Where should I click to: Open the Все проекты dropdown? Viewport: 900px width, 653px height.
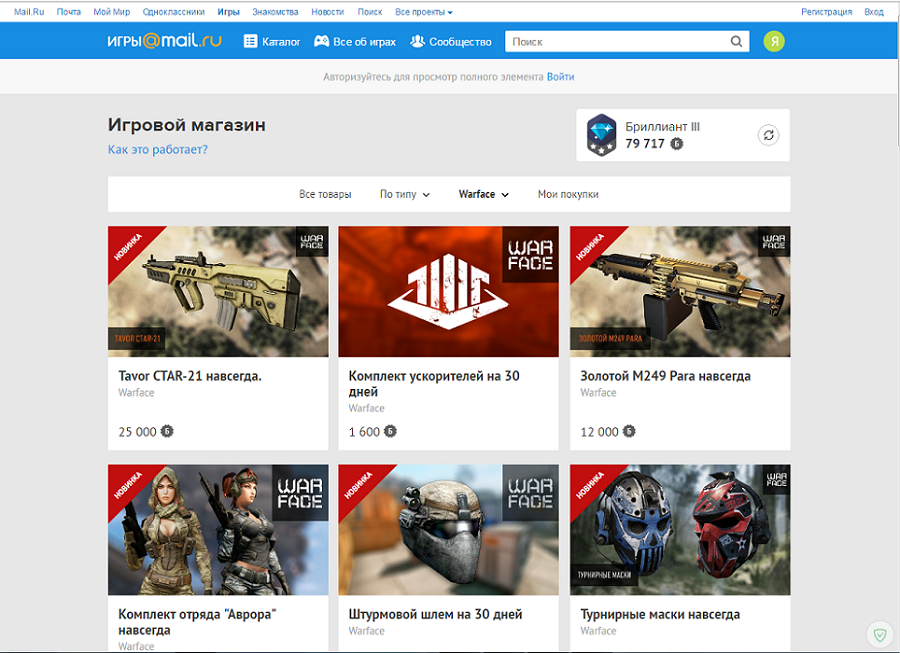coord(424,11)
